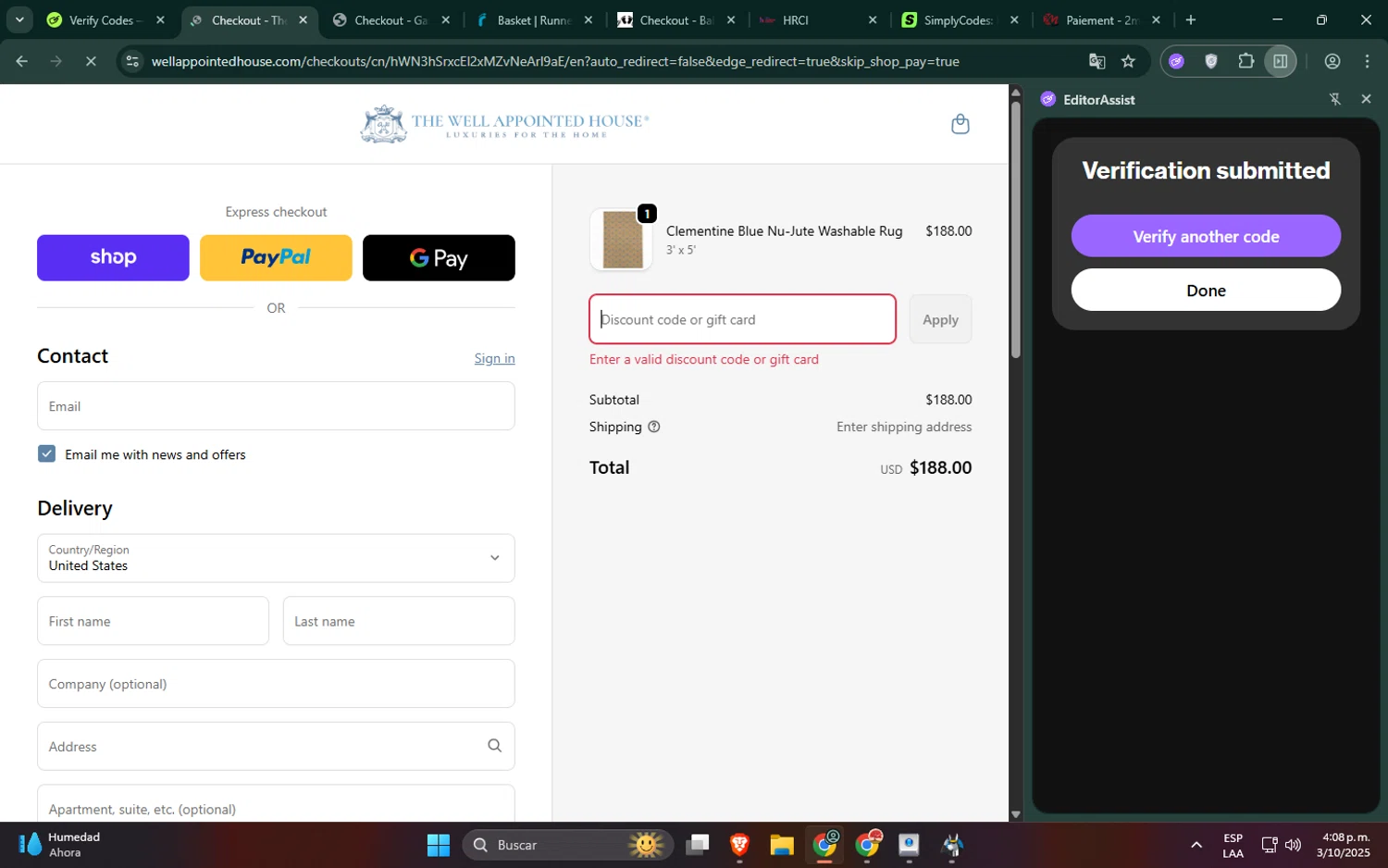Viewport: 1388px width, 868px height.
Task: Open Task View in taskbar
Action: (x=698, y=845)
